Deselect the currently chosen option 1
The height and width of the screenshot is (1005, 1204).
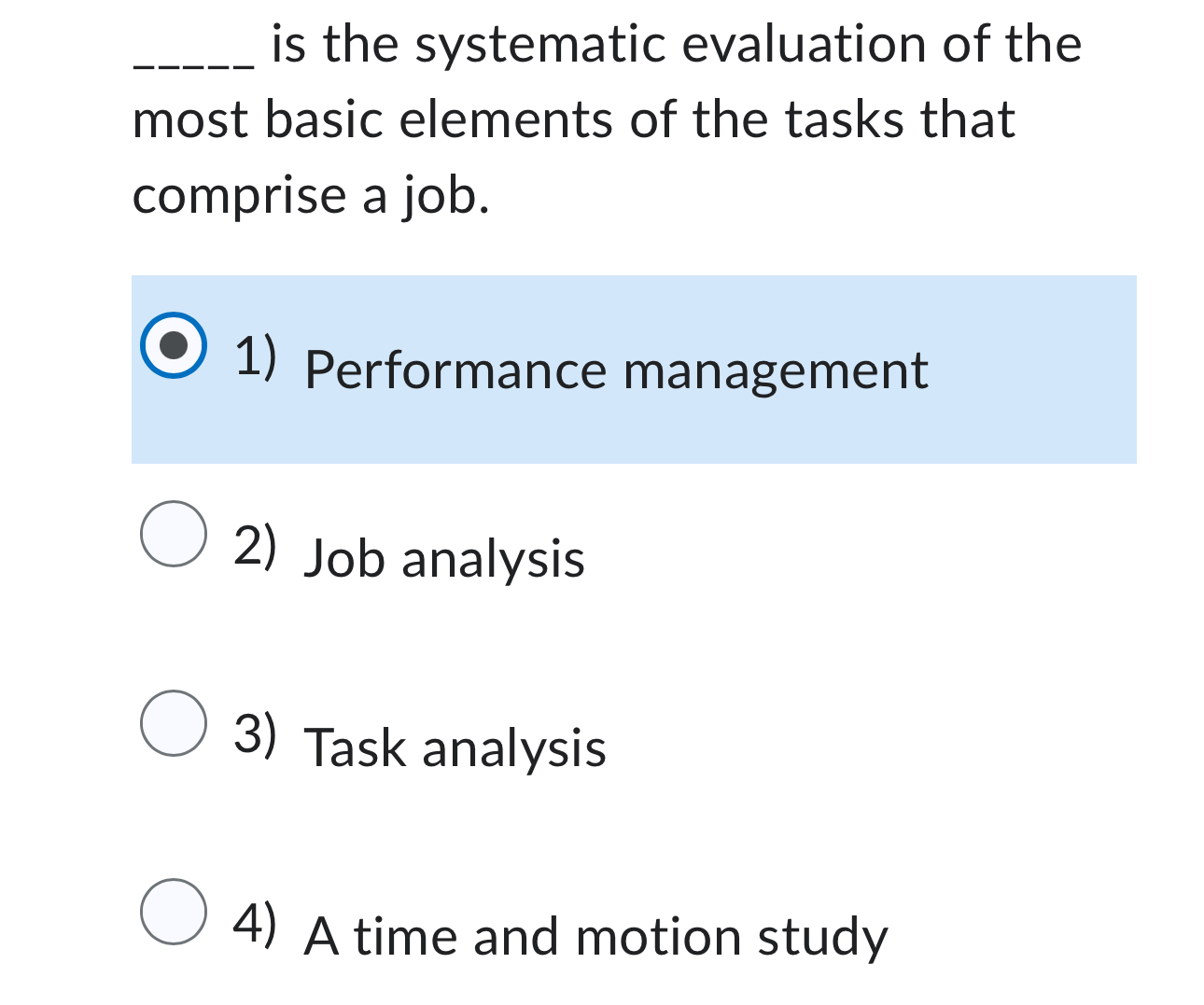pos(175,347)
